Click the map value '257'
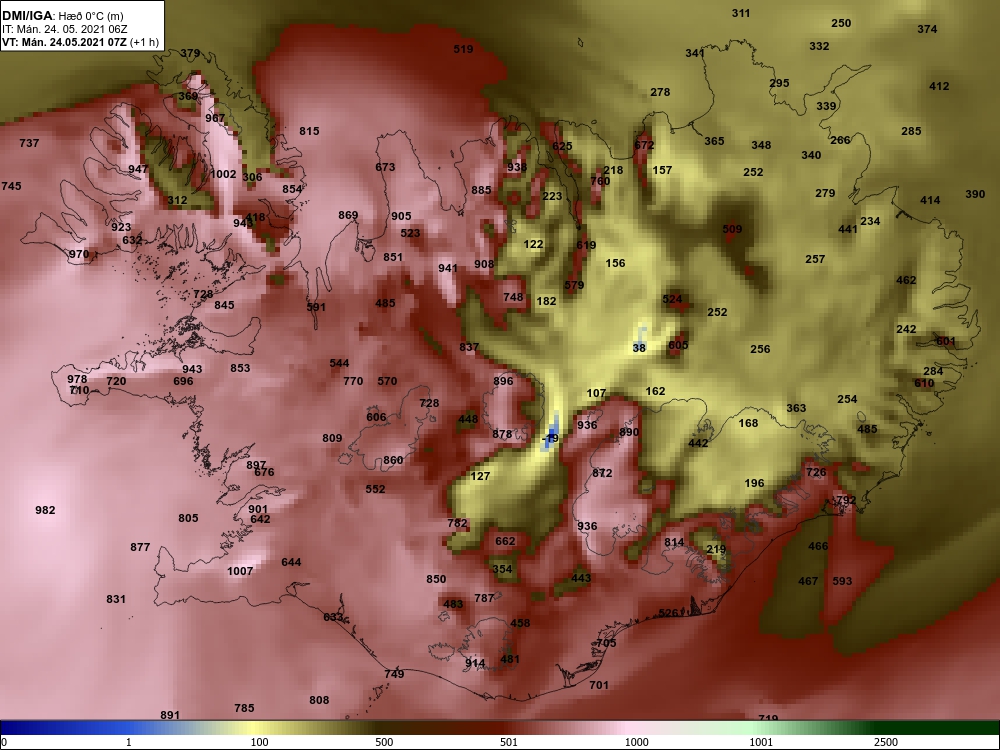Viewport: 1000px width, 750px height. 815,259
